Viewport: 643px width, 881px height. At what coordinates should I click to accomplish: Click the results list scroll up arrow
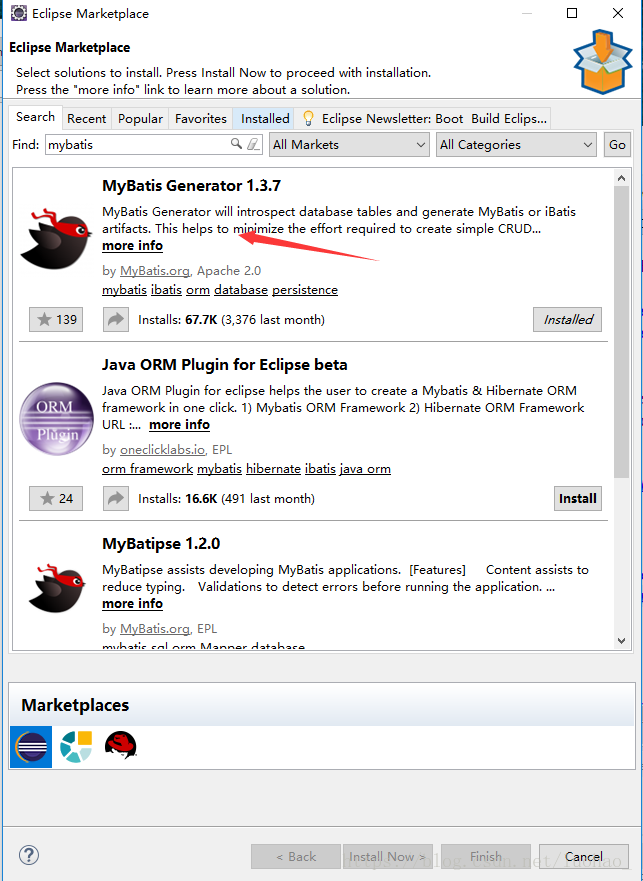[621, 178]
